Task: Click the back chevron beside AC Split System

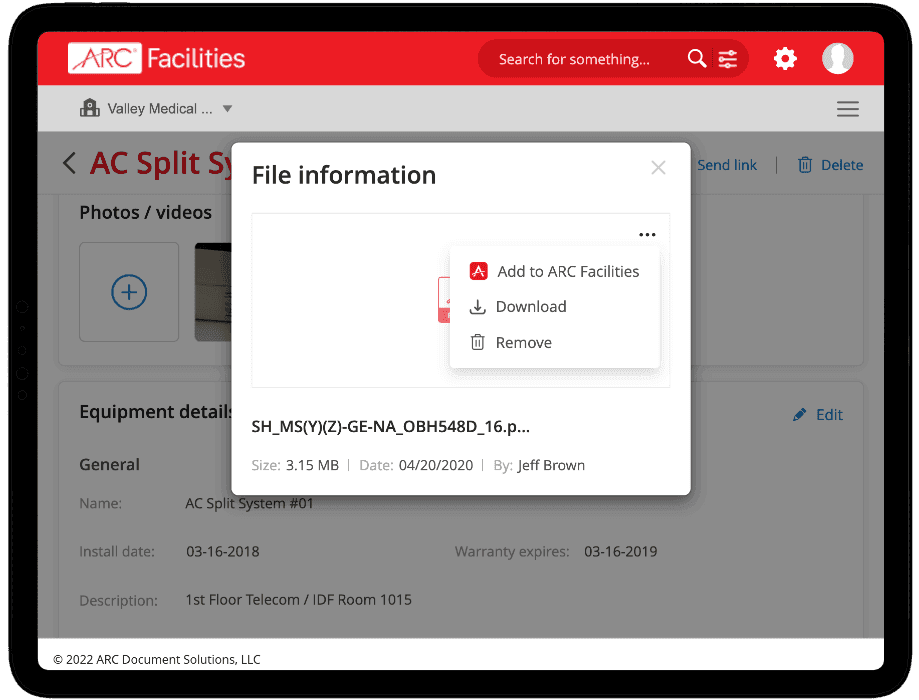Action: (68, 163)
